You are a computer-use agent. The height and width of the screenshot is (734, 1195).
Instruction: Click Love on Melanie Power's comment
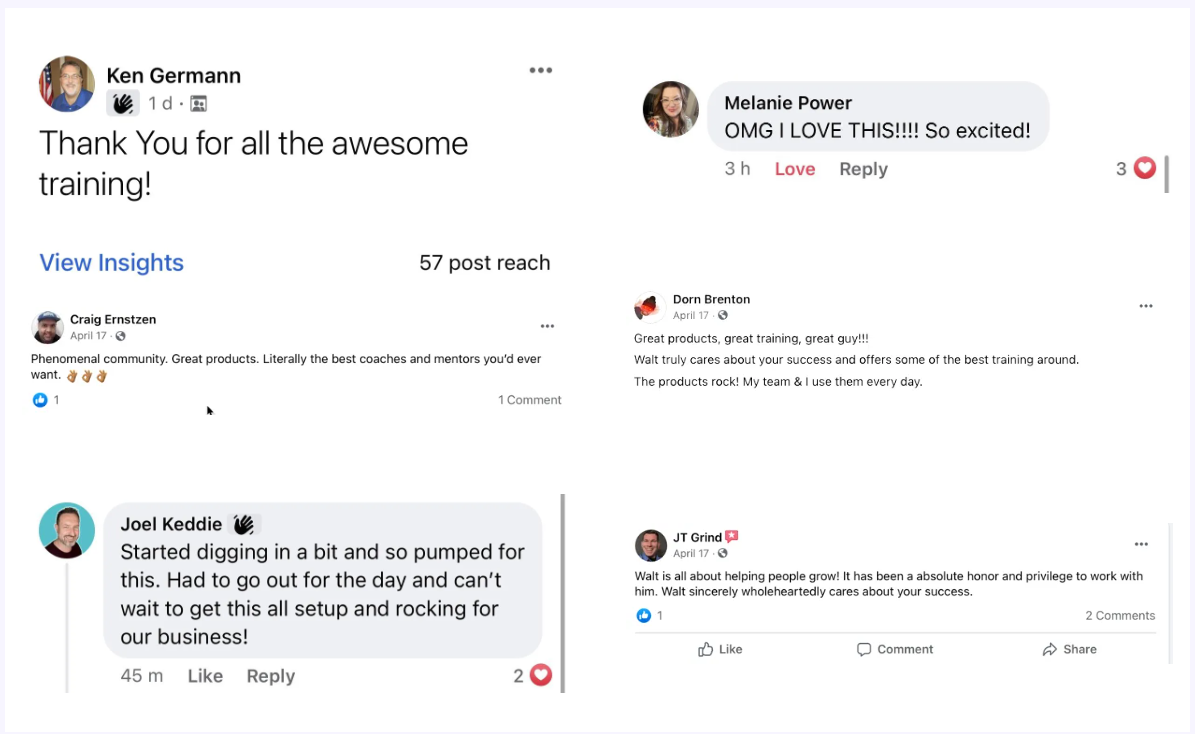coord(795,169)
